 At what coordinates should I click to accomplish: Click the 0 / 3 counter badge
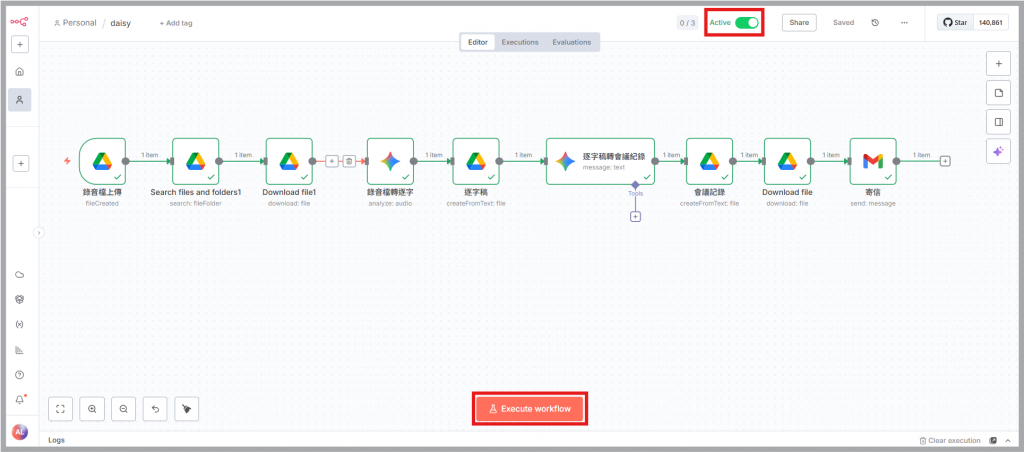[688, 22]
